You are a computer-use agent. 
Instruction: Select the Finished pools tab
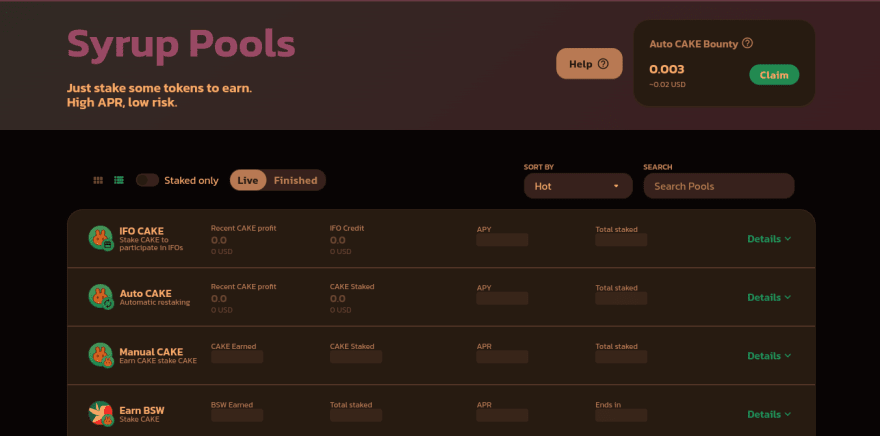pos(295,180)
